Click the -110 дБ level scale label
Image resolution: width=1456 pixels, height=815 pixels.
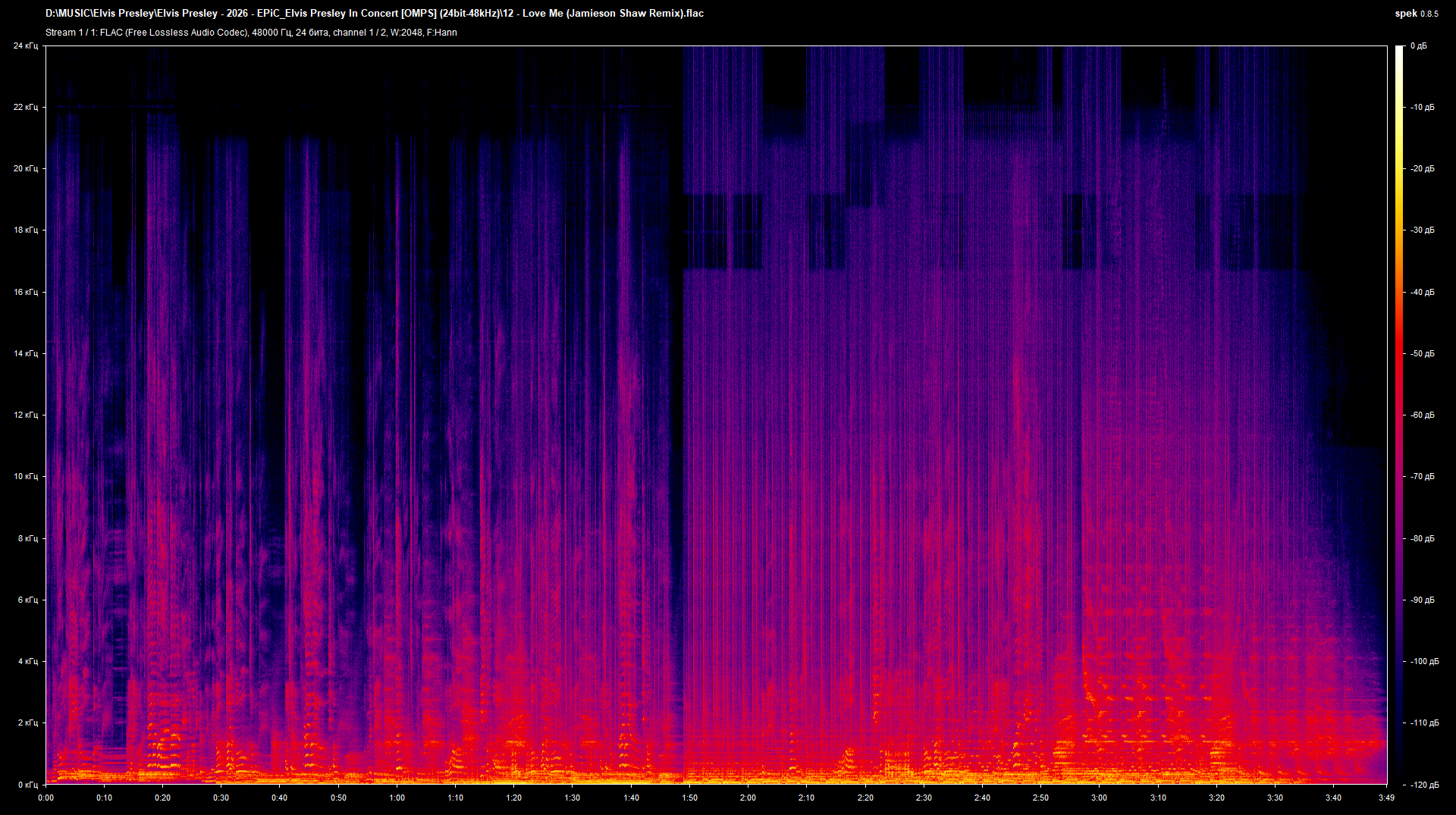[x=1425, y=723]
